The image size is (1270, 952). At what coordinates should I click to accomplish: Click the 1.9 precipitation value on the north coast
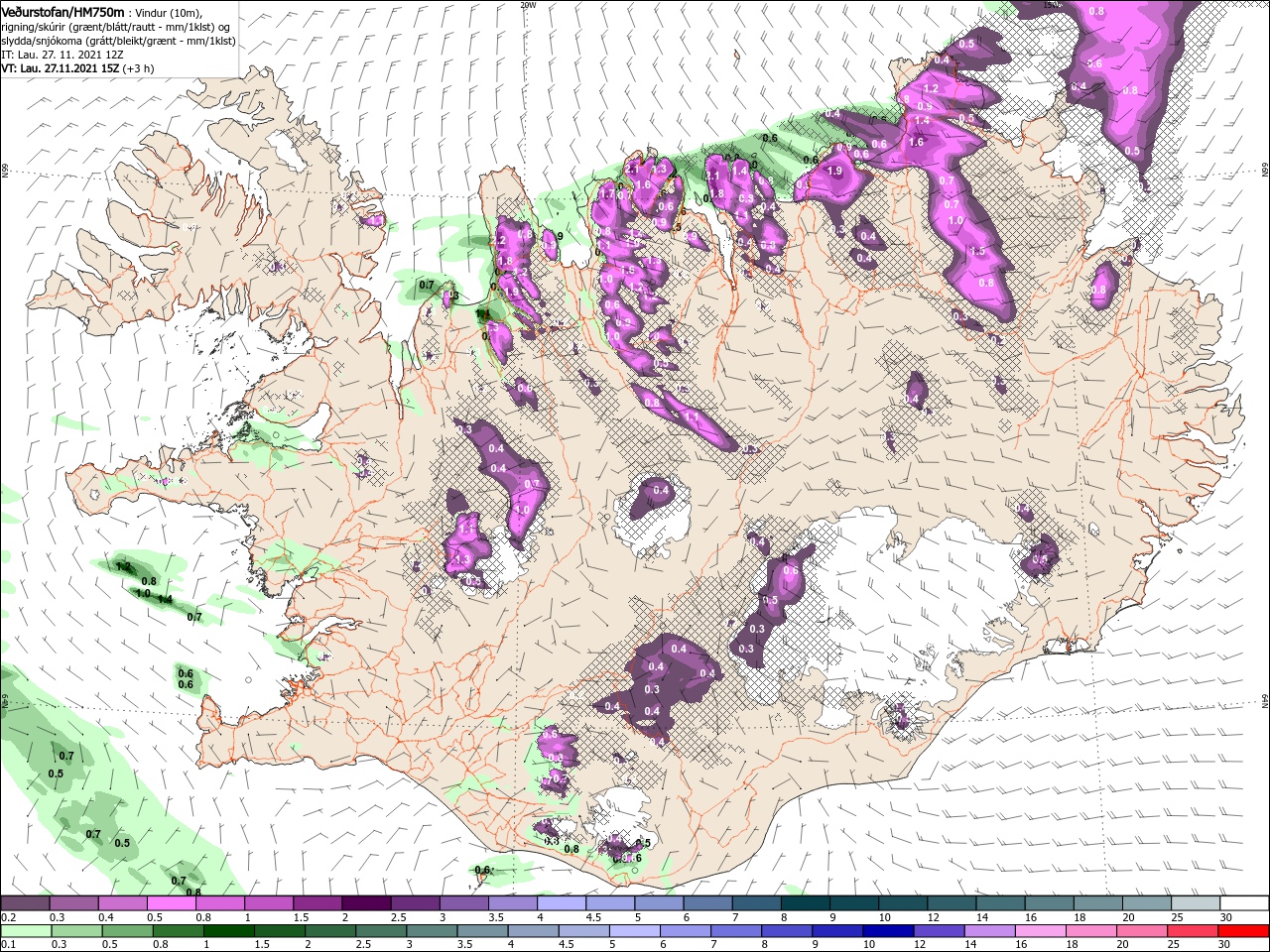point(834,171)
